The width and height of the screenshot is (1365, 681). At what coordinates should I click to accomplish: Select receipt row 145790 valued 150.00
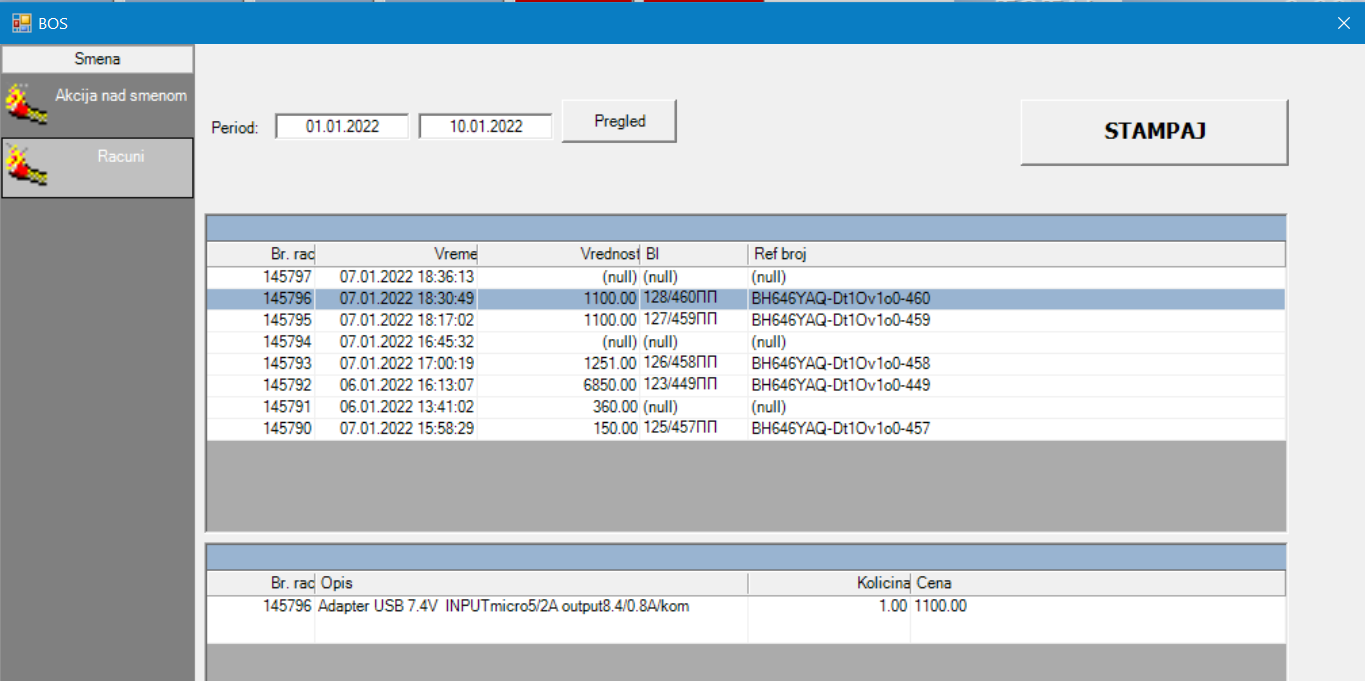[x=500, y=428]
